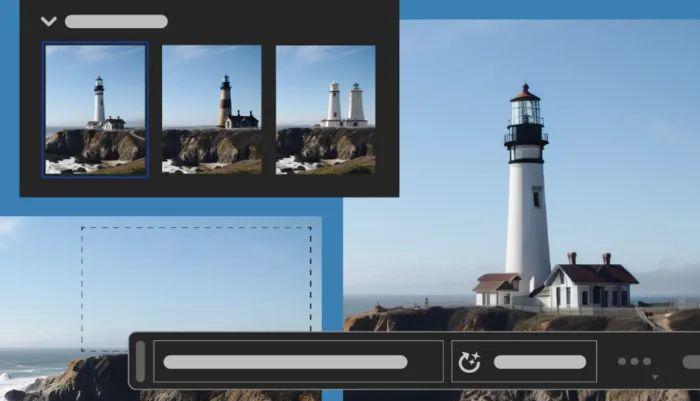Collapse the variations panel with the chevron
This screenshot has height=401, width=700.
pyautogui.click(x=49, y=21)
